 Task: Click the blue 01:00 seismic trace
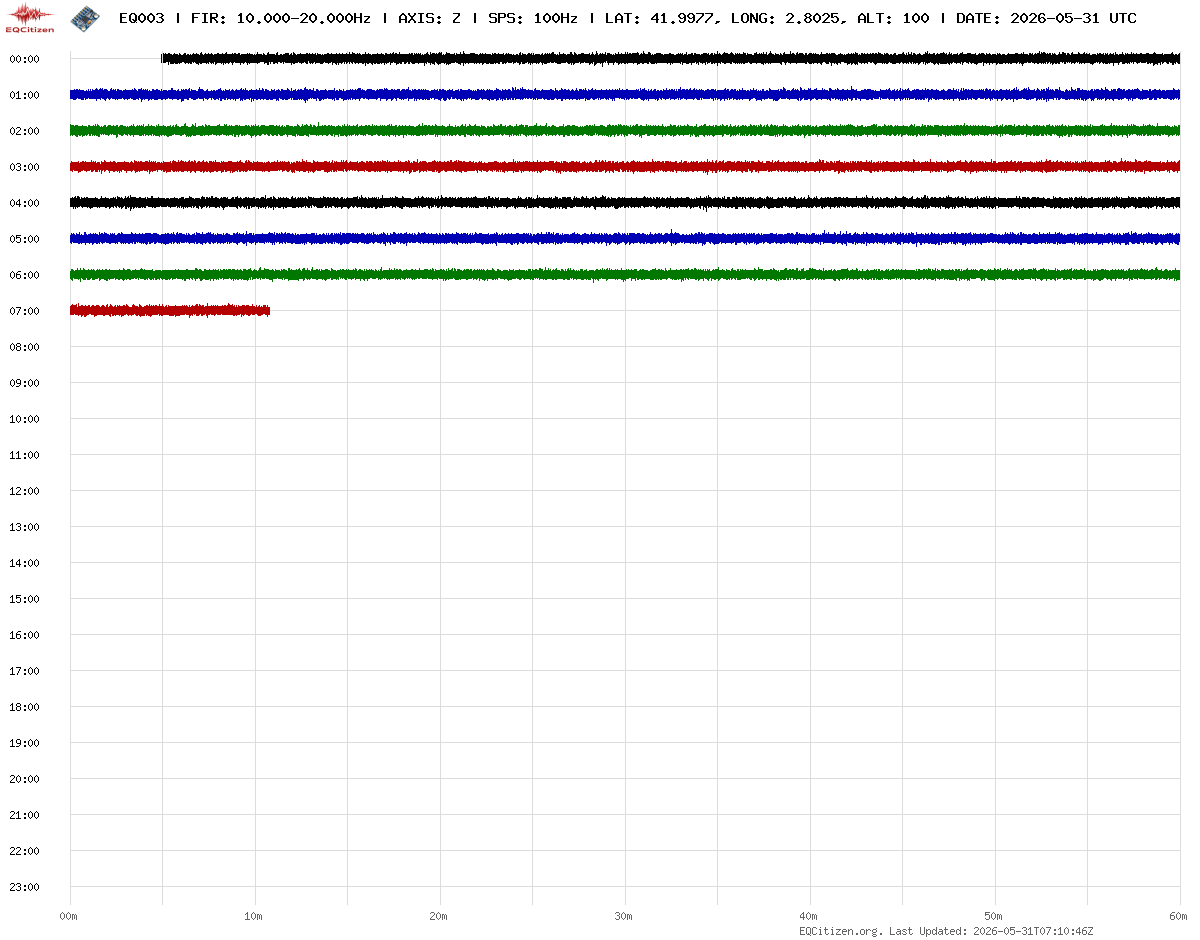click(625, 95)
